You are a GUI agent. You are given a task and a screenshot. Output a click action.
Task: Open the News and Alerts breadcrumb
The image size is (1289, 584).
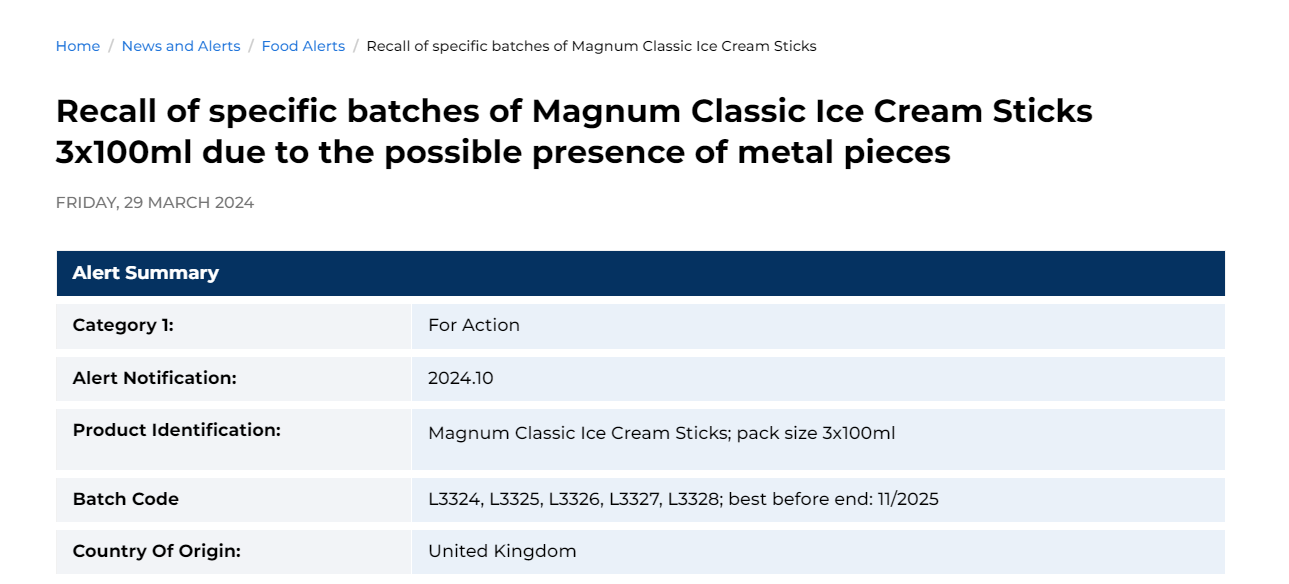181,46
